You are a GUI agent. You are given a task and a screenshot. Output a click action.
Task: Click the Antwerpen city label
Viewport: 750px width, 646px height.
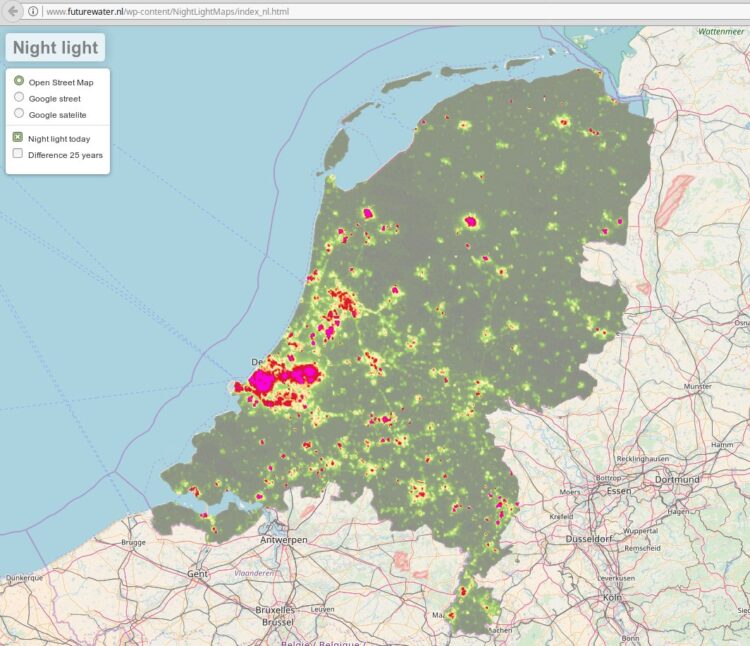click(x=284, y=540)
